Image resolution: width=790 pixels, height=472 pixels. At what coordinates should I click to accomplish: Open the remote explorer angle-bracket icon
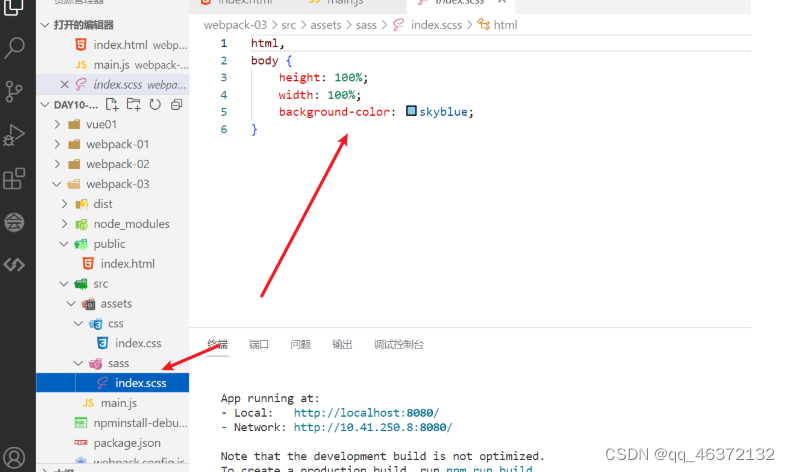[x=14, y=264]
